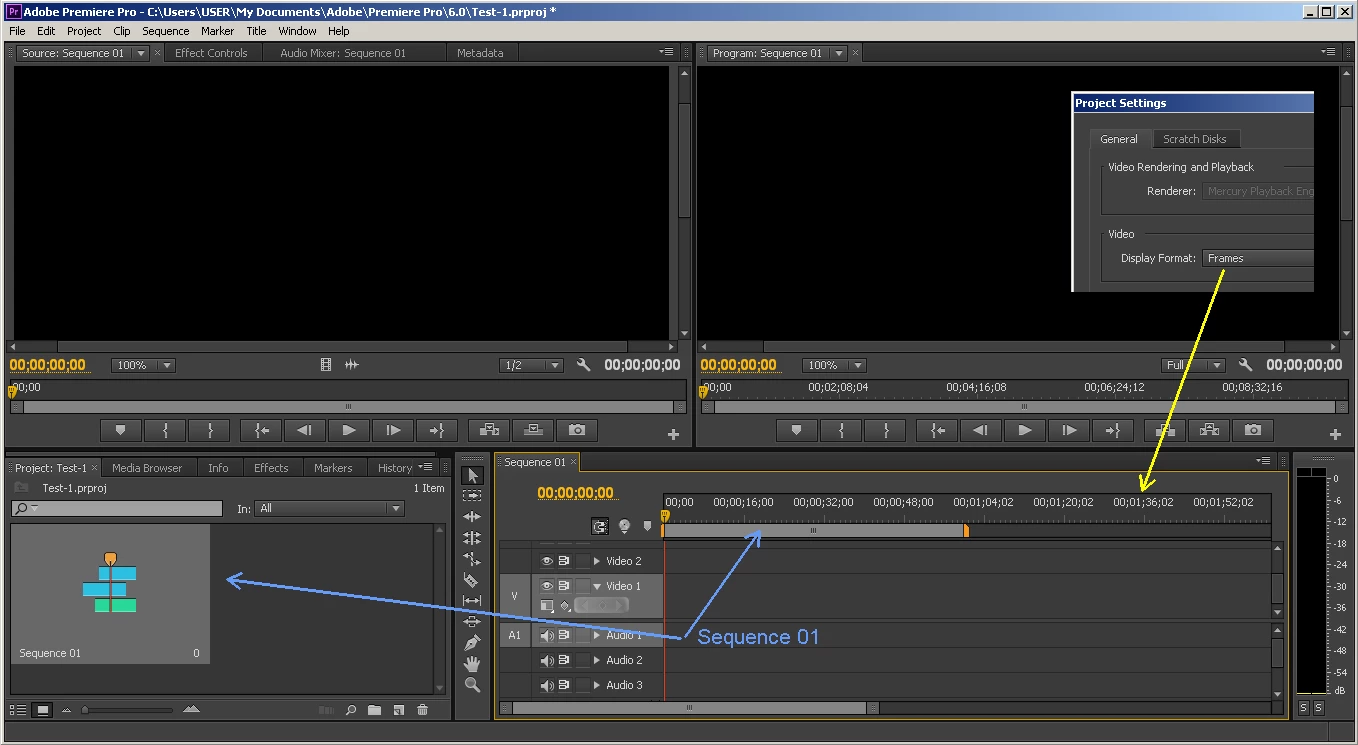Click Drag Video Only filmstrip icon
The height and width of the screenshot is (745, 1358).
point(326,365)
